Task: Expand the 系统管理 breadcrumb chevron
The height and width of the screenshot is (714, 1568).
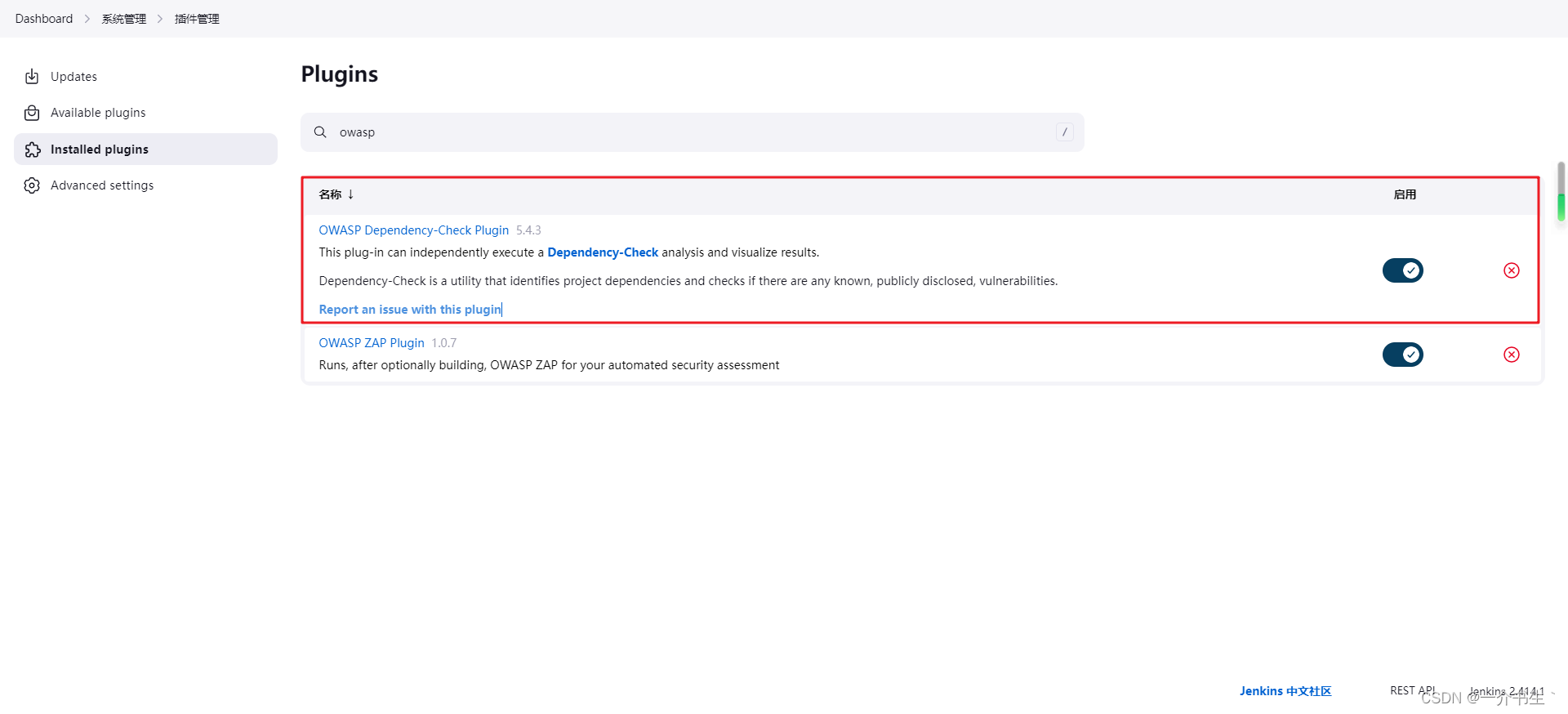Action: tap(160, 19)
